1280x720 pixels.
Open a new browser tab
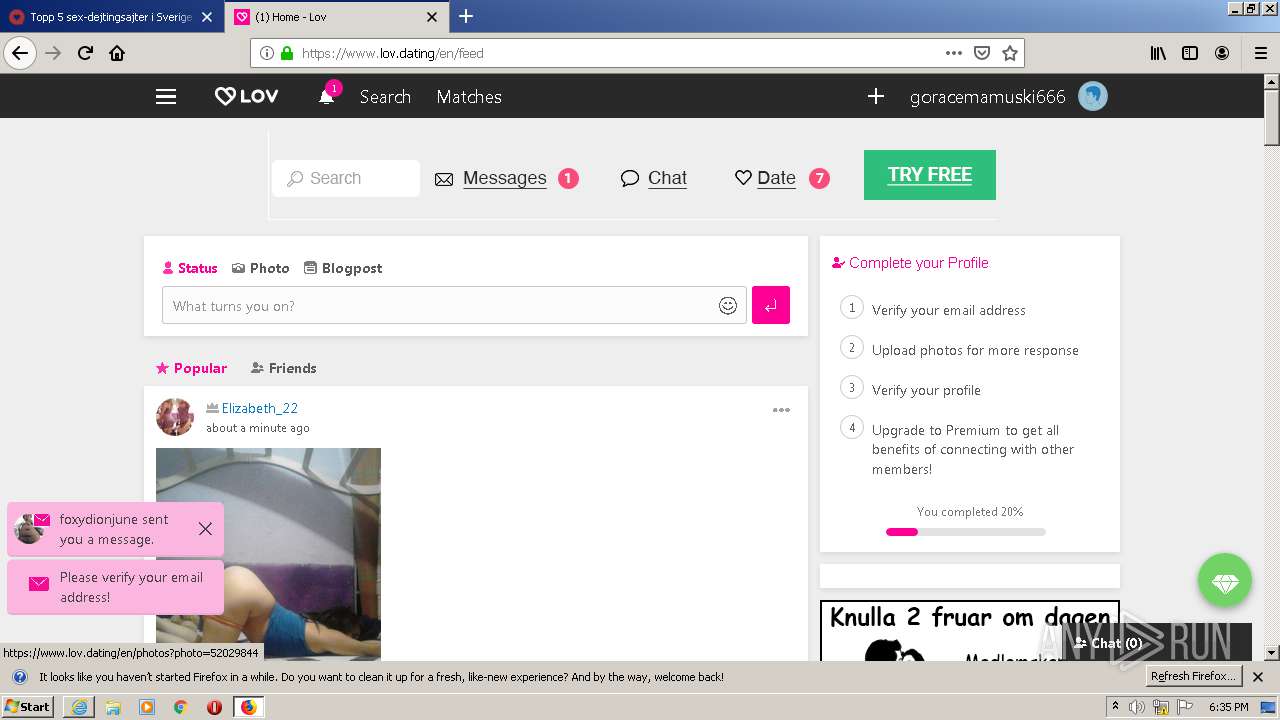[x=466, y=16]
